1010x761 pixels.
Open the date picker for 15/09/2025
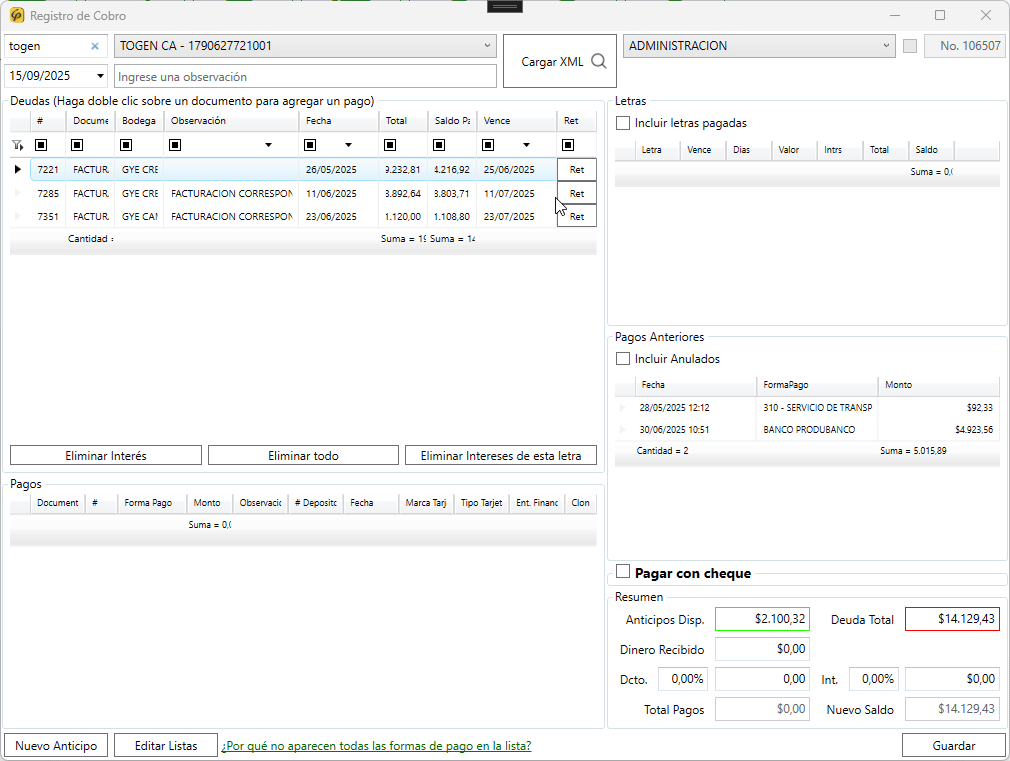pyautogui.click(x=100, y=76)
